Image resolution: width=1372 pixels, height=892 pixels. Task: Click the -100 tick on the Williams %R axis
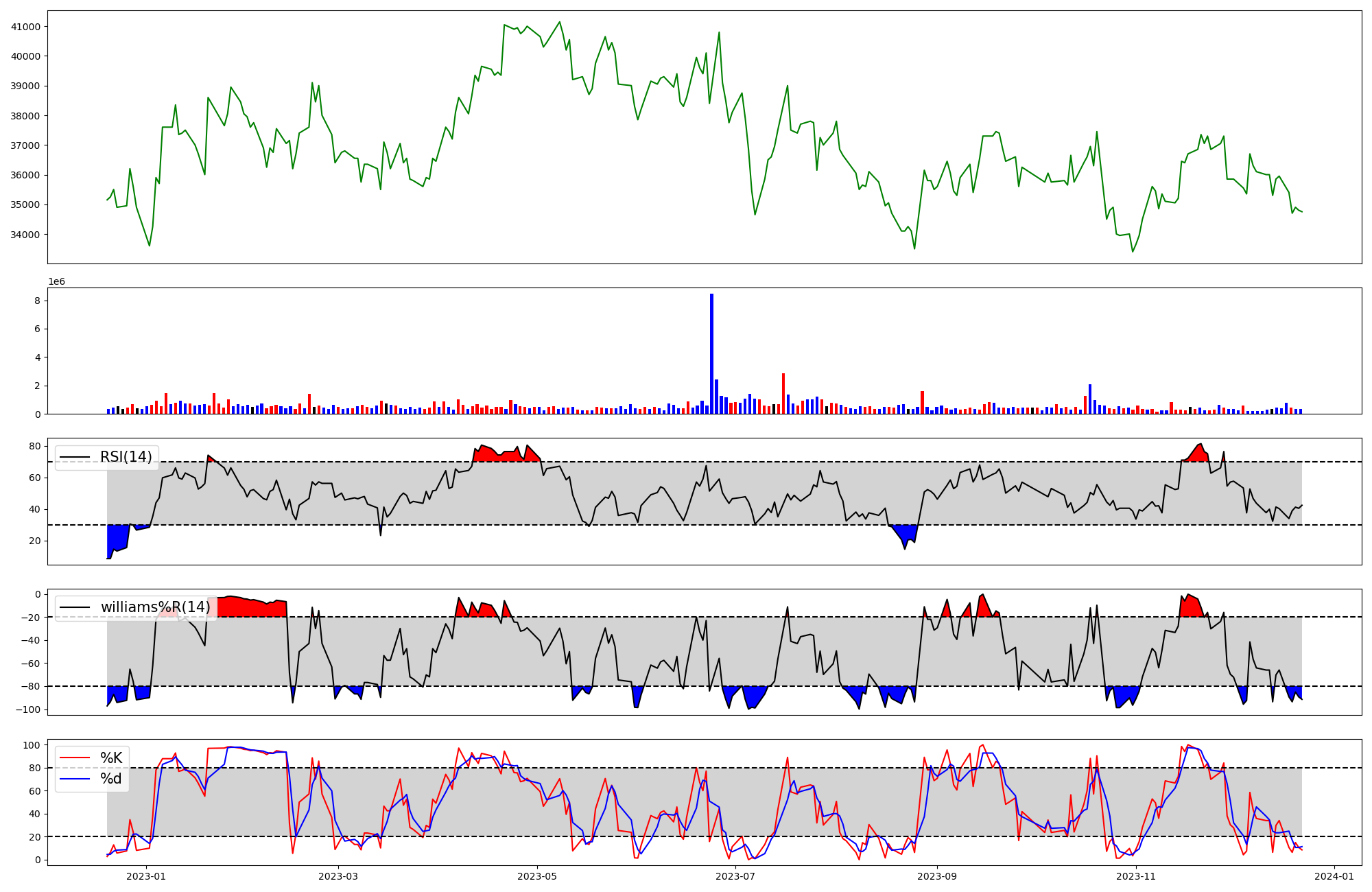[28, 709]
